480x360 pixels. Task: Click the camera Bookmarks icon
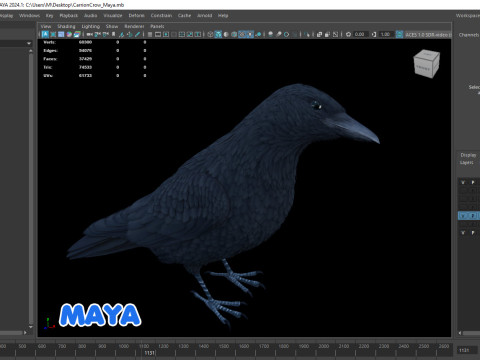coord(114,34)
